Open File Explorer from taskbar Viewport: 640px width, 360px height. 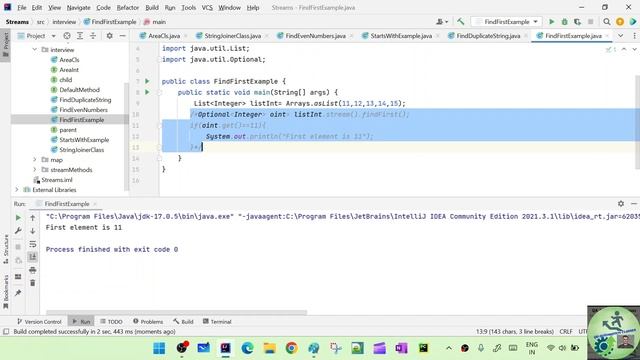269,348
